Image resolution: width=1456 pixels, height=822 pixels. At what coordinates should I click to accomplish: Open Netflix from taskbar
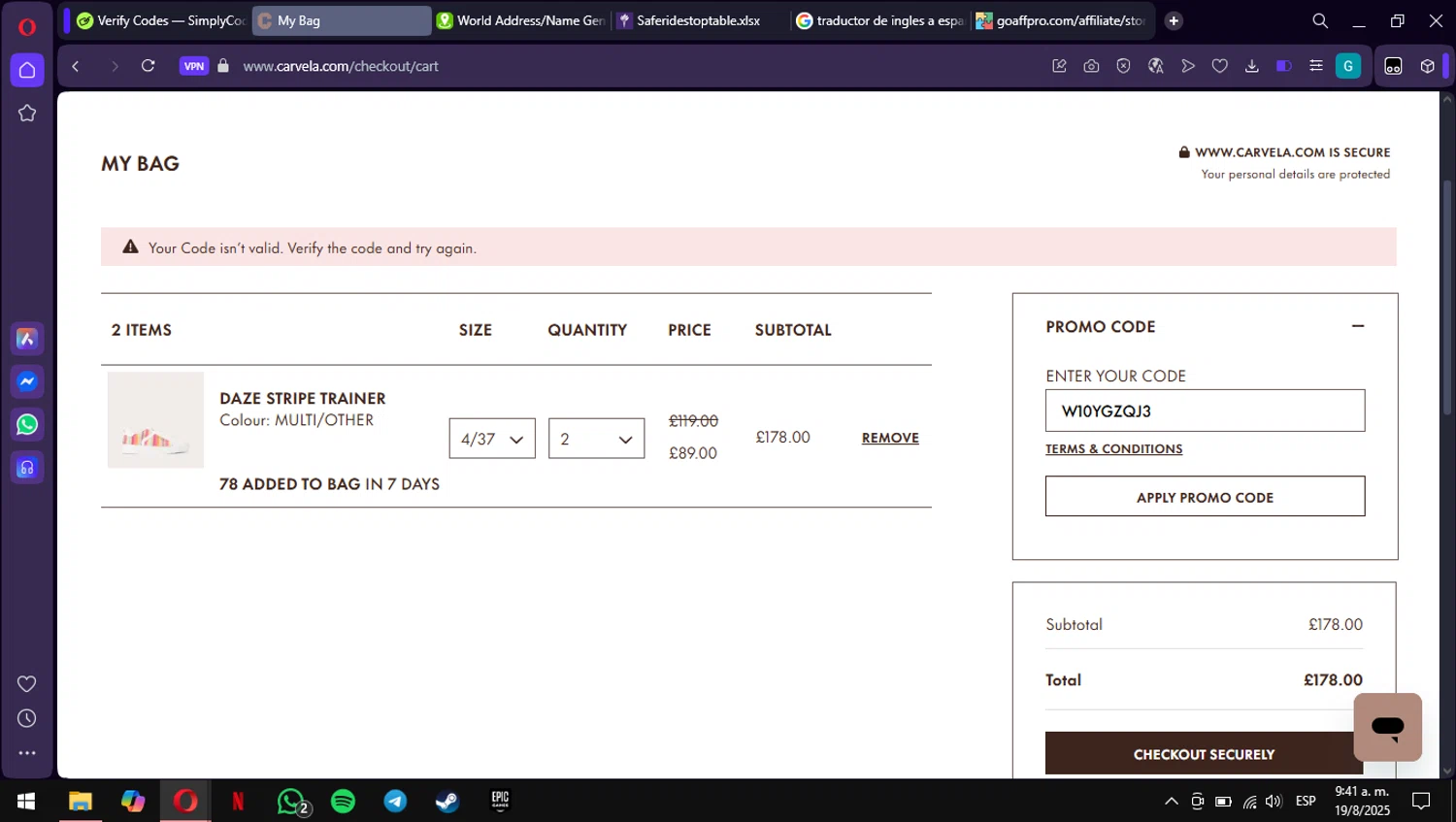[238, 802]
